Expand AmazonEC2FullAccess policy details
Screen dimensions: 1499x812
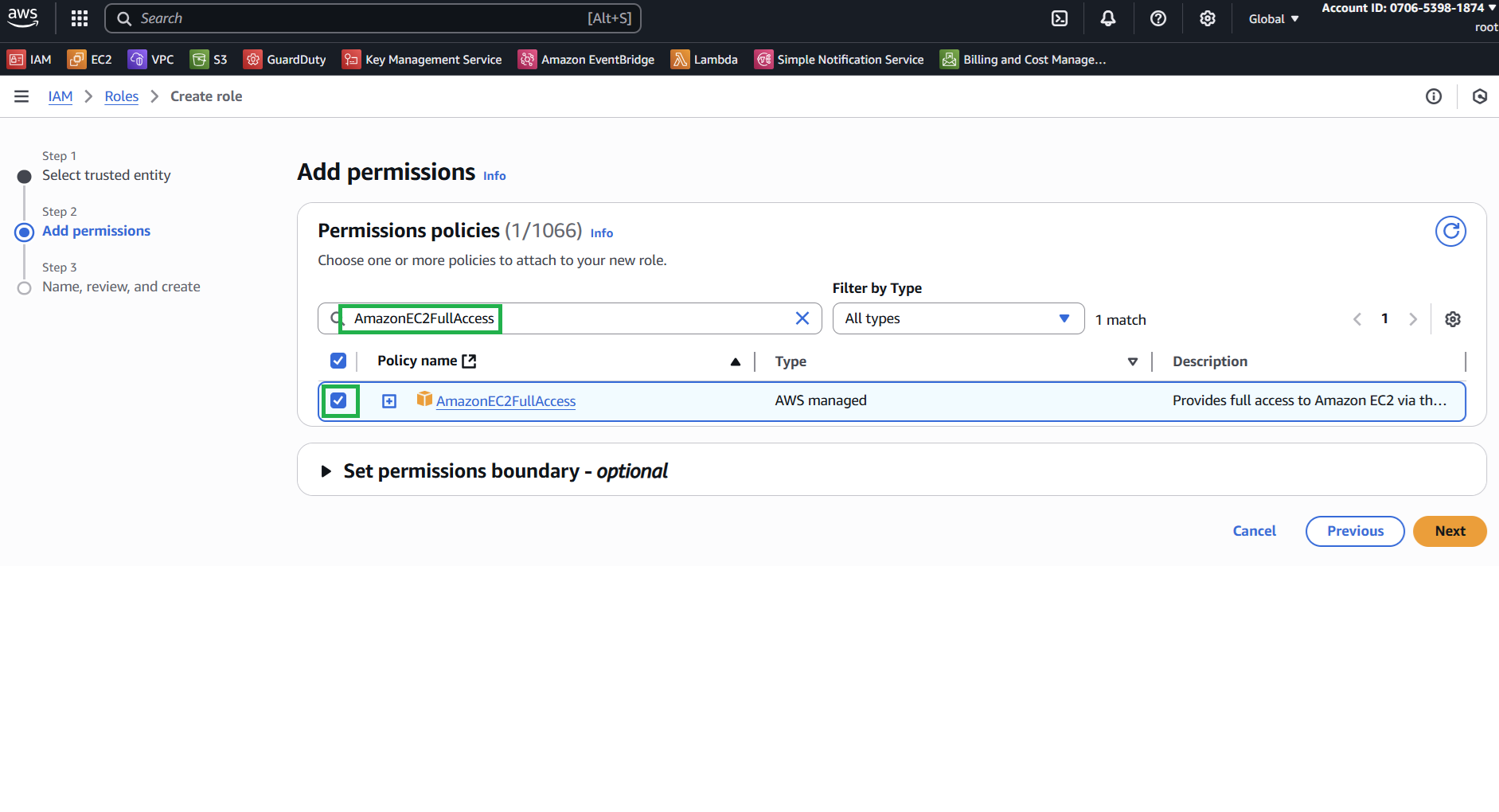(389, 401)
